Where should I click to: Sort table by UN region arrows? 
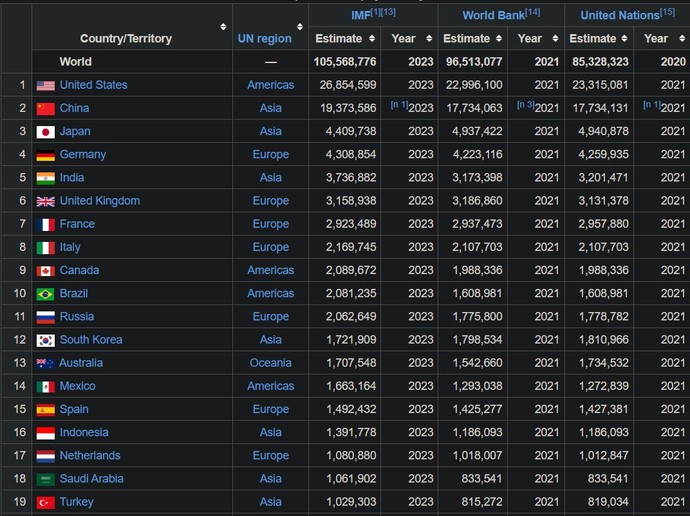click(300, 27)
